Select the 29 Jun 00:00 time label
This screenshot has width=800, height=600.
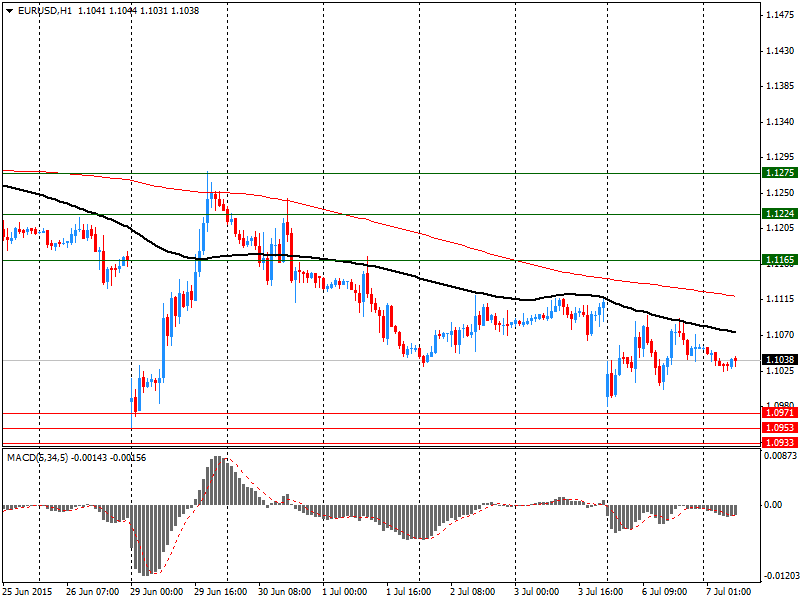click(157, 592)
